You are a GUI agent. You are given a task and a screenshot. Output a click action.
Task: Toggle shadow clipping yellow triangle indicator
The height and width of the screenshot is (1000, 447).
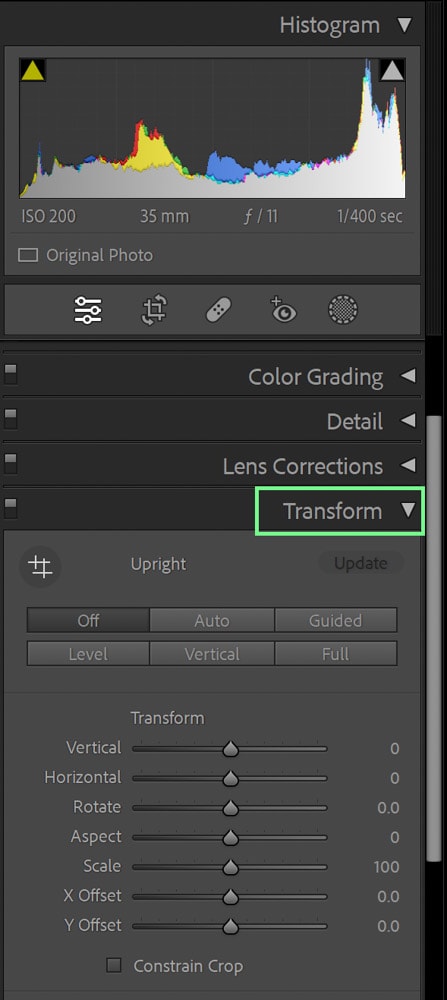[33, 70]
